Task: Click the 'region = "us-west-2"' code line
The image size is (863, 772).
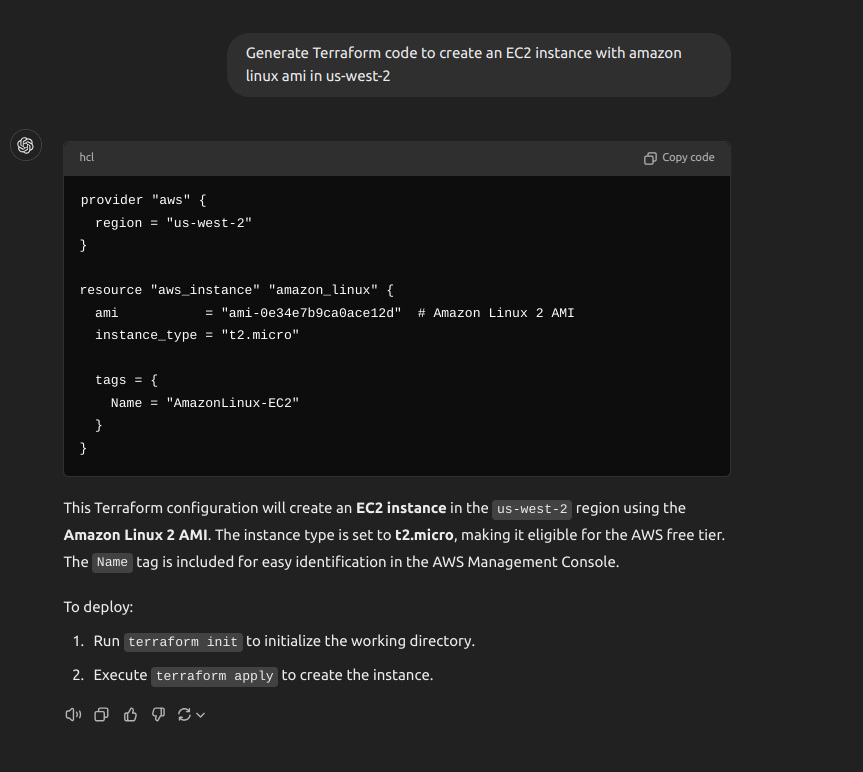Action: [173, 223]
